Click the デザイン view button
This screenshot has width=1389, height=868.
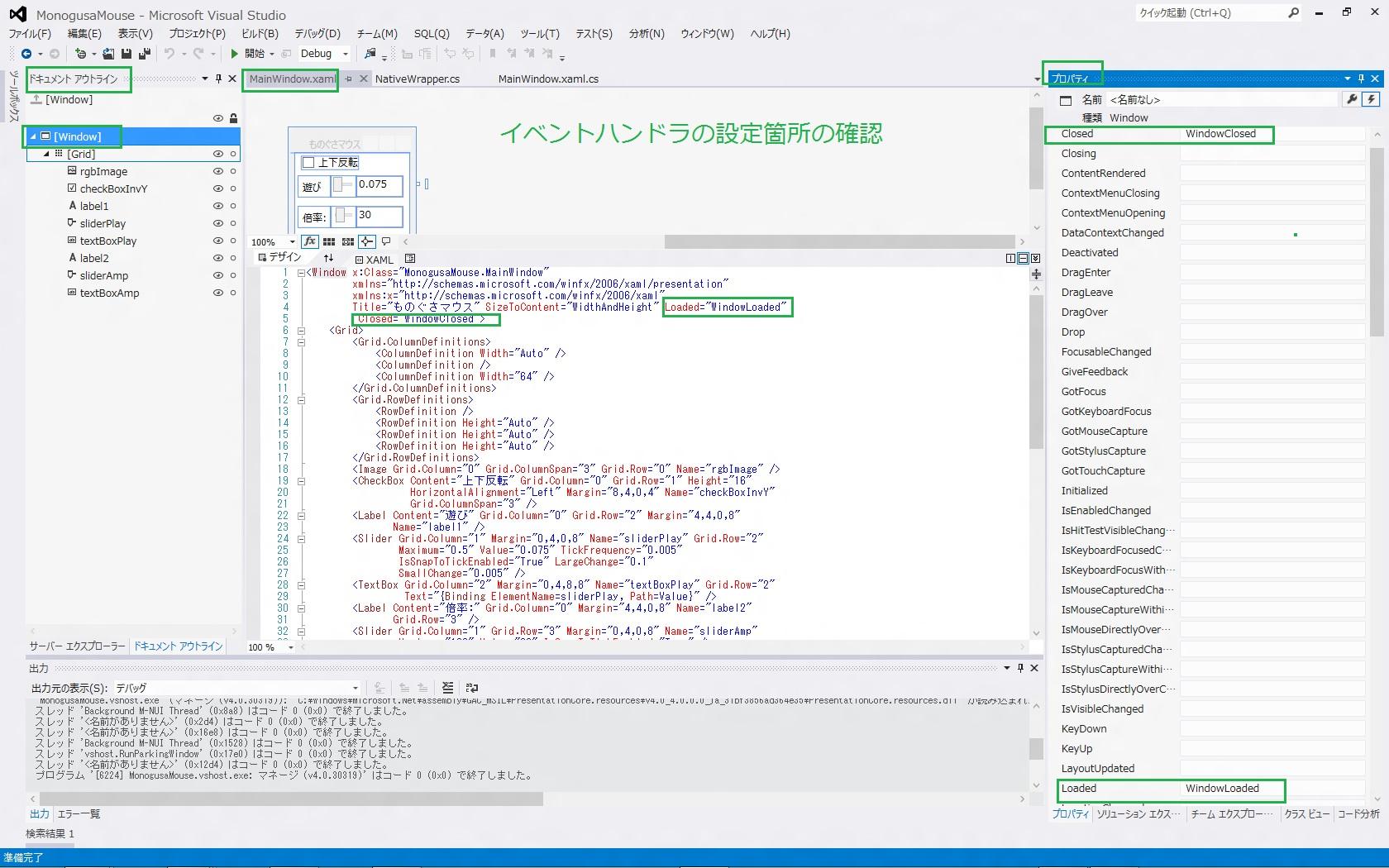click(279, 258)
